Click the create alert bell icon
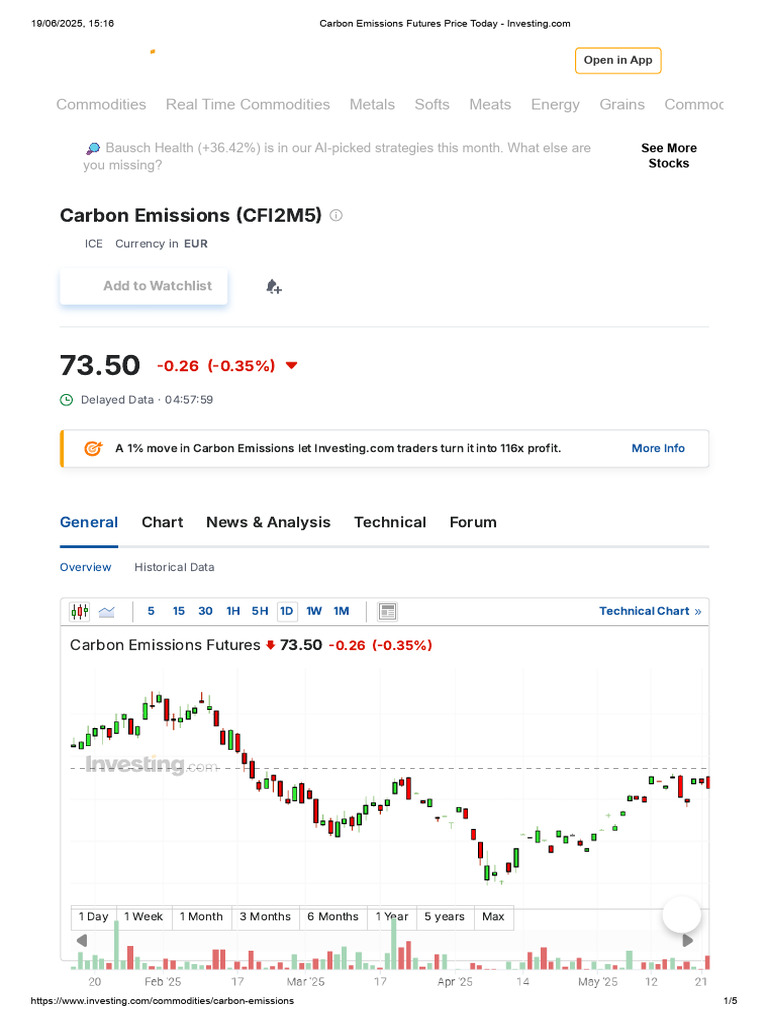The height and width of the screenshot is (1024, 768). (x=274, y=287)
